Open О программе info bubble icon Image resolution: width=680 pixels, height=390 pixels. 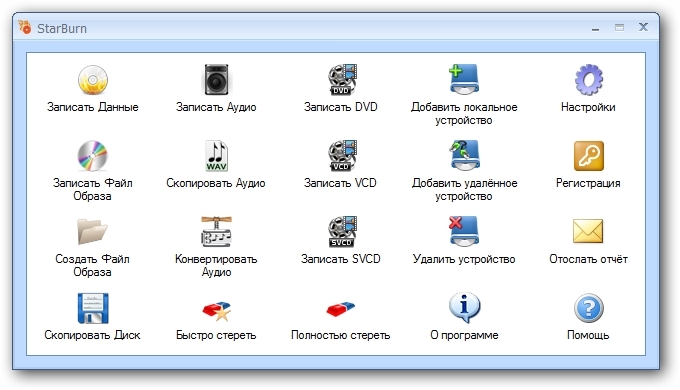464,308
